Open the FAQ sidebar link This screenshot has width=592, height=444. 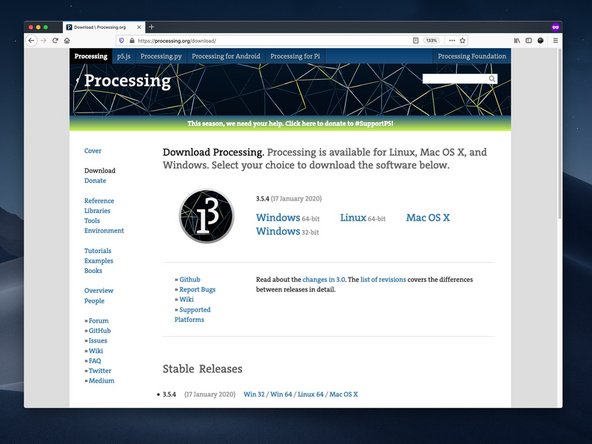pyautogui.click(x=94, y=361)
